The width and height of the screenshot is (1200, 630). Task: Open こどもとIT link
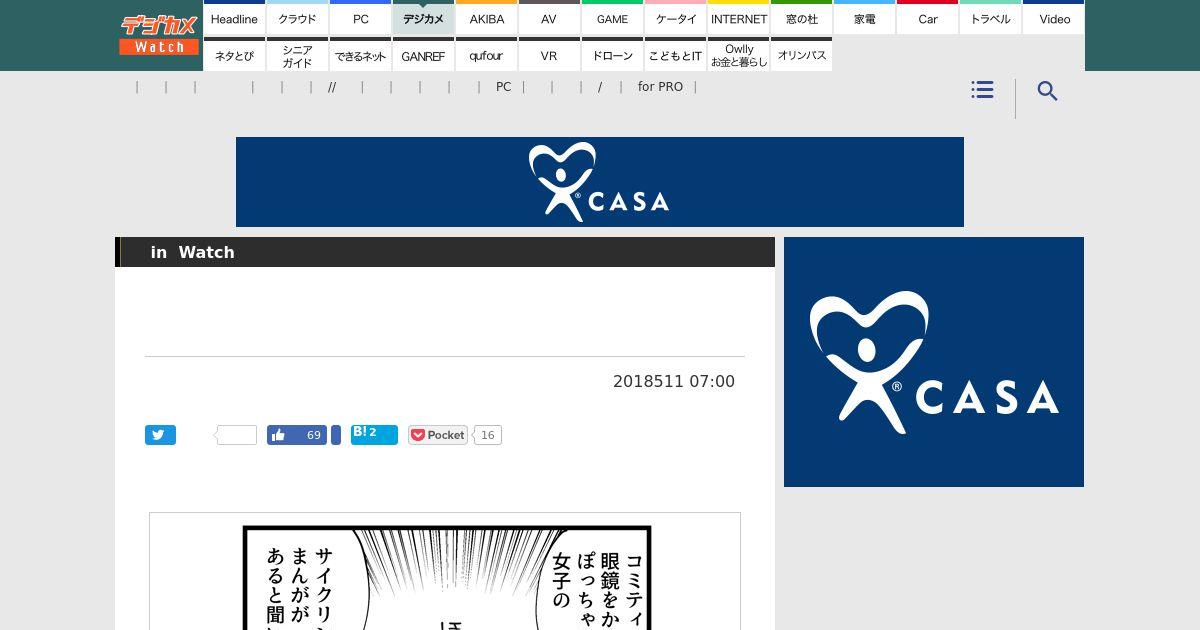tap(675, 55)
